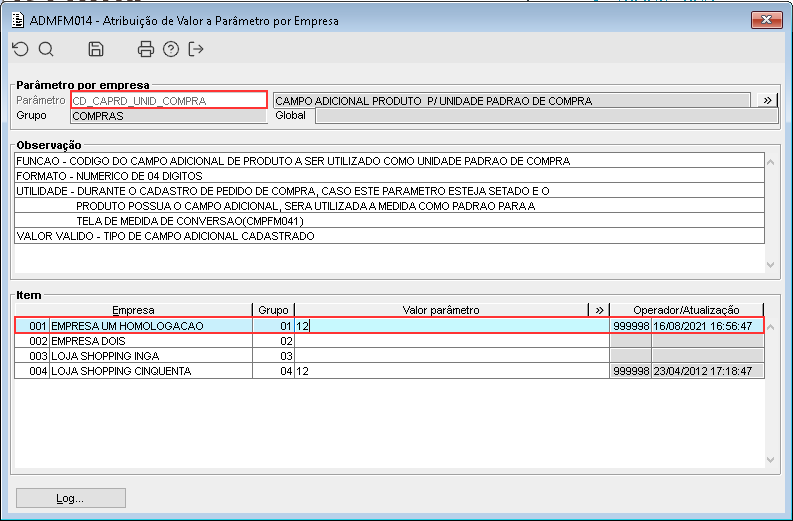This screenshot has width=793, height=521.
Task: Click the empty Global field
Action: (x=546, y=116)
